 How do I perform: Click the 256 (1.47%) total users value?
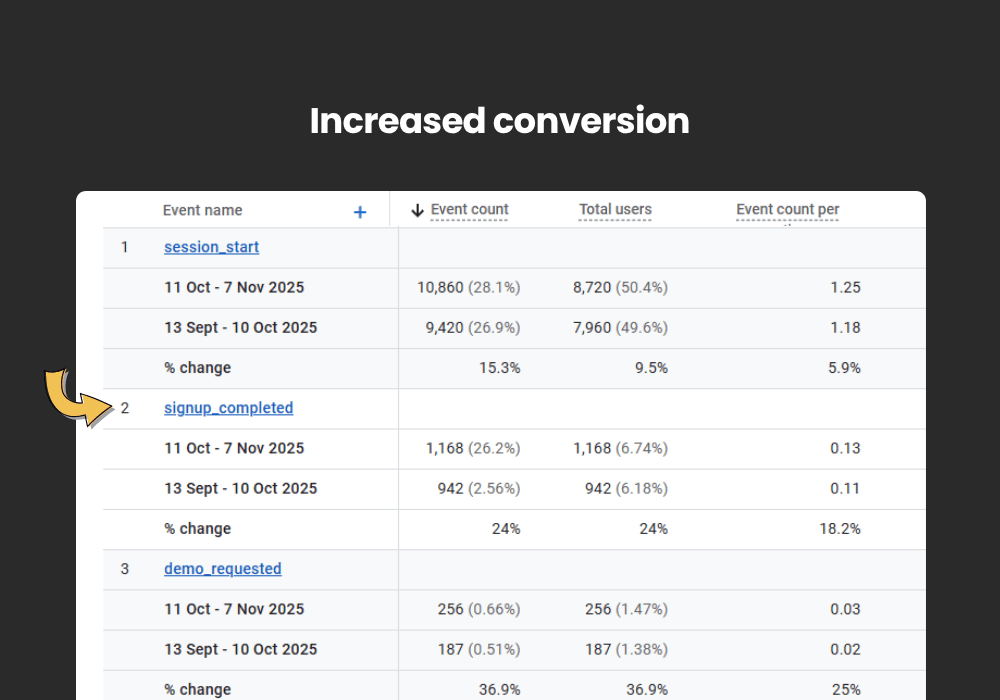[620, 609]
